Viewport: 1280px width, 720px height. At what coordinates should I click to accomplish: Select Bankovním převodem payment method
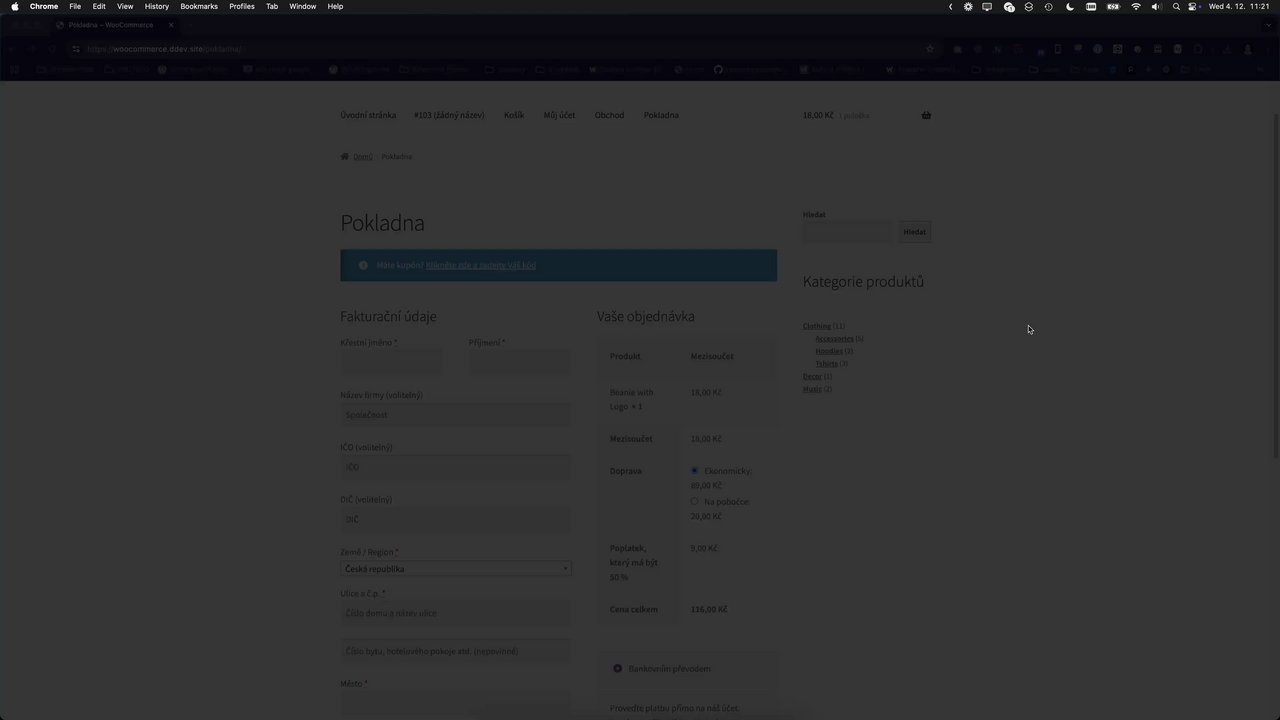[617, 668]
